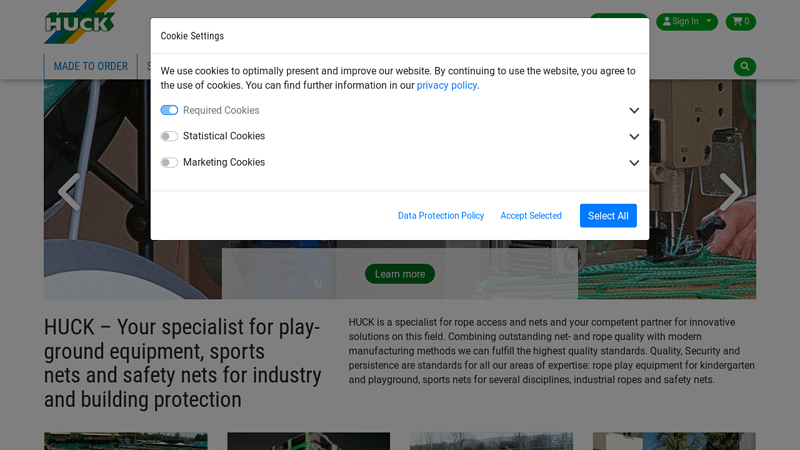Enable the Statistical Cookies switch
The height and width of the screenshot is (450, 800).
(169, 136)
